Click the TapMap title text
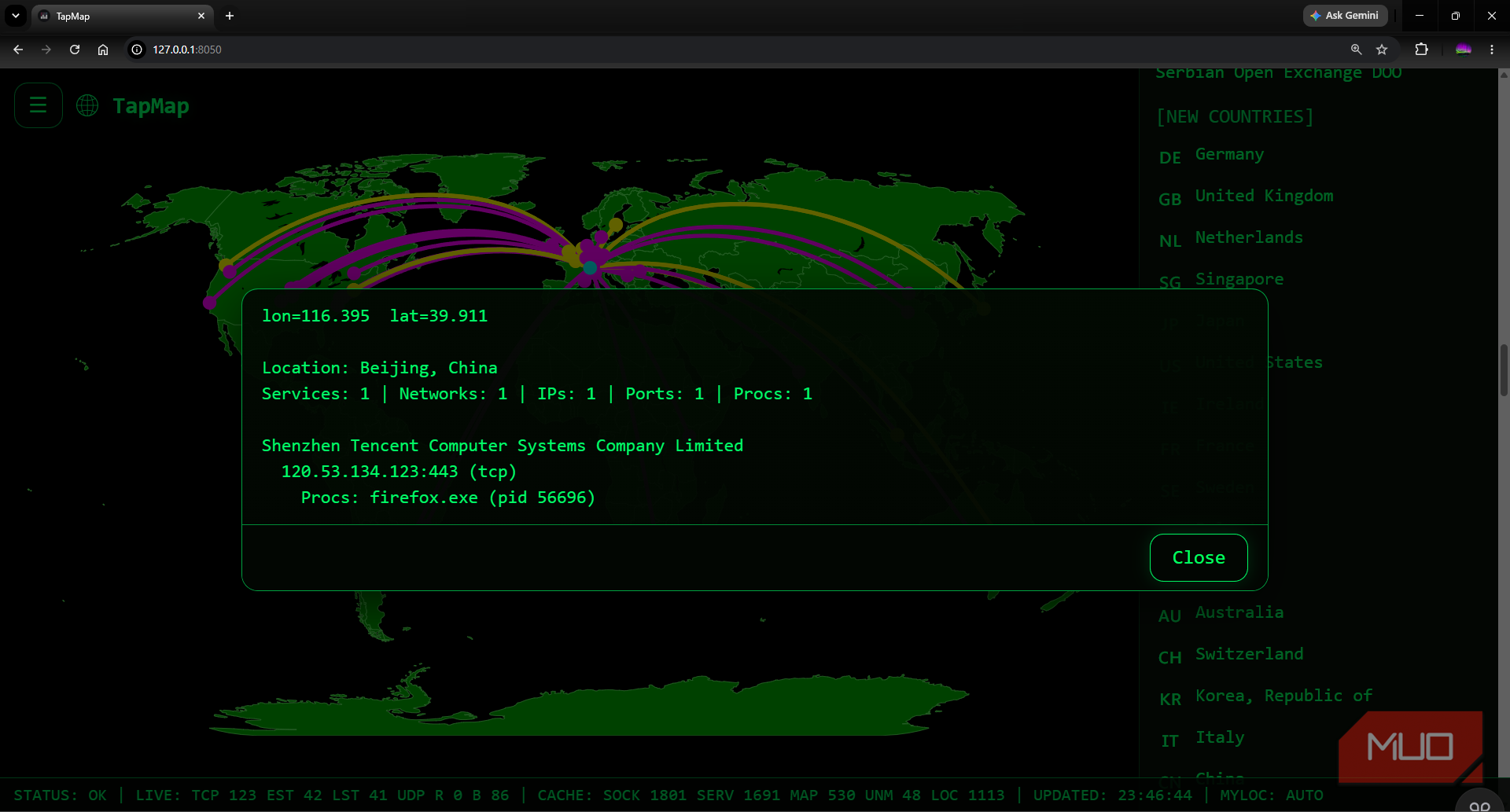 (x=151, y=106)
